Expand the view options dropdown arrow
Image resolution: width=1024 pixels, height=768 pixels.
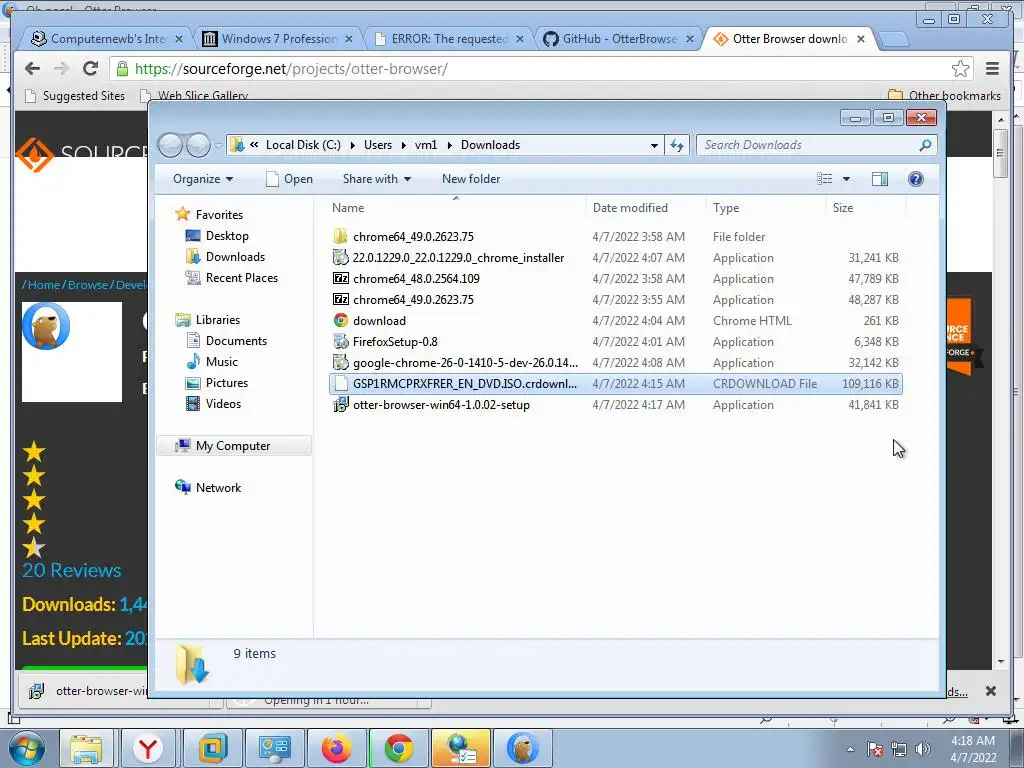[846, 179]
